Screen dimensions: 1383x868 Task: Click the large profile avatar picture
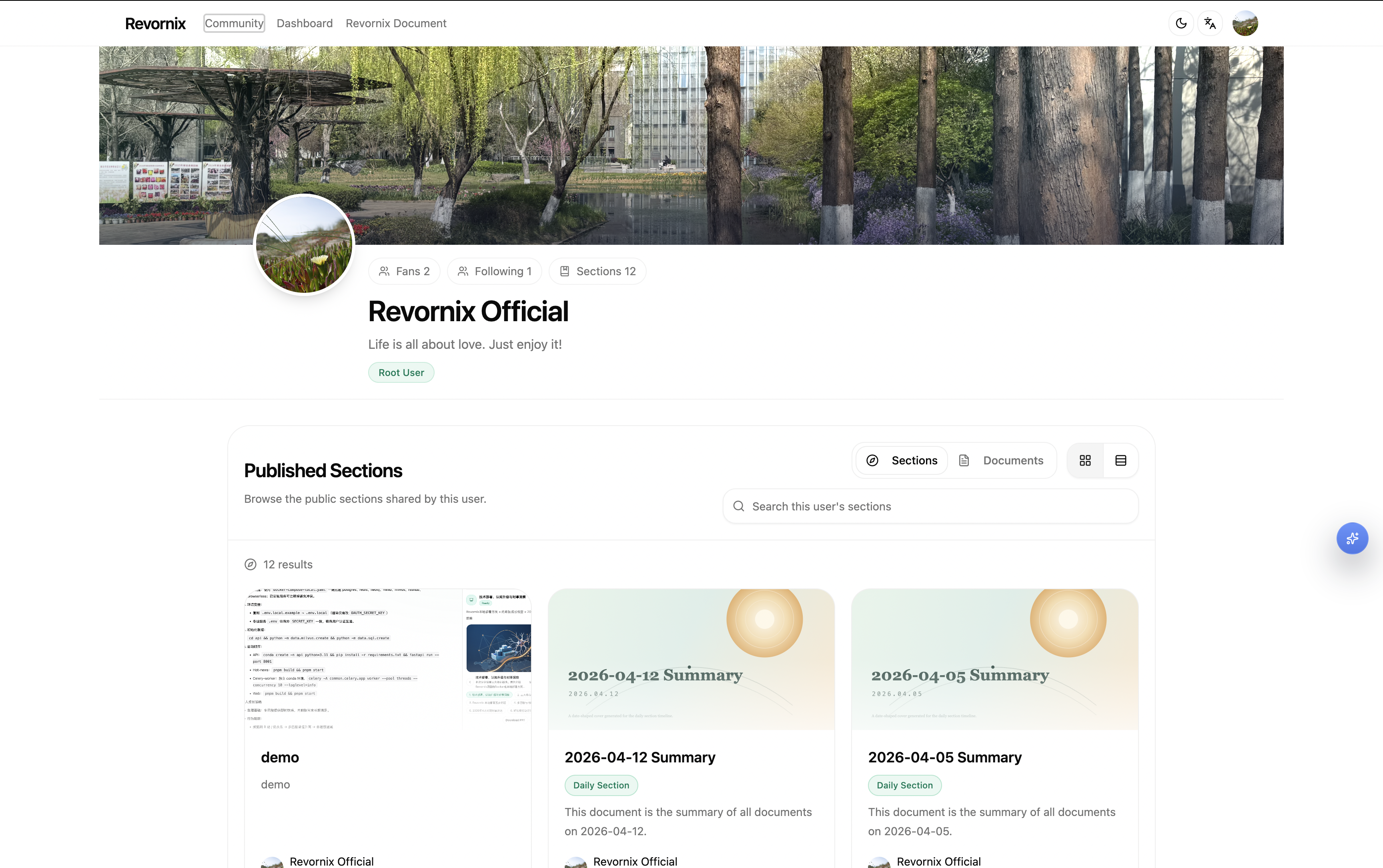(304, 244)
